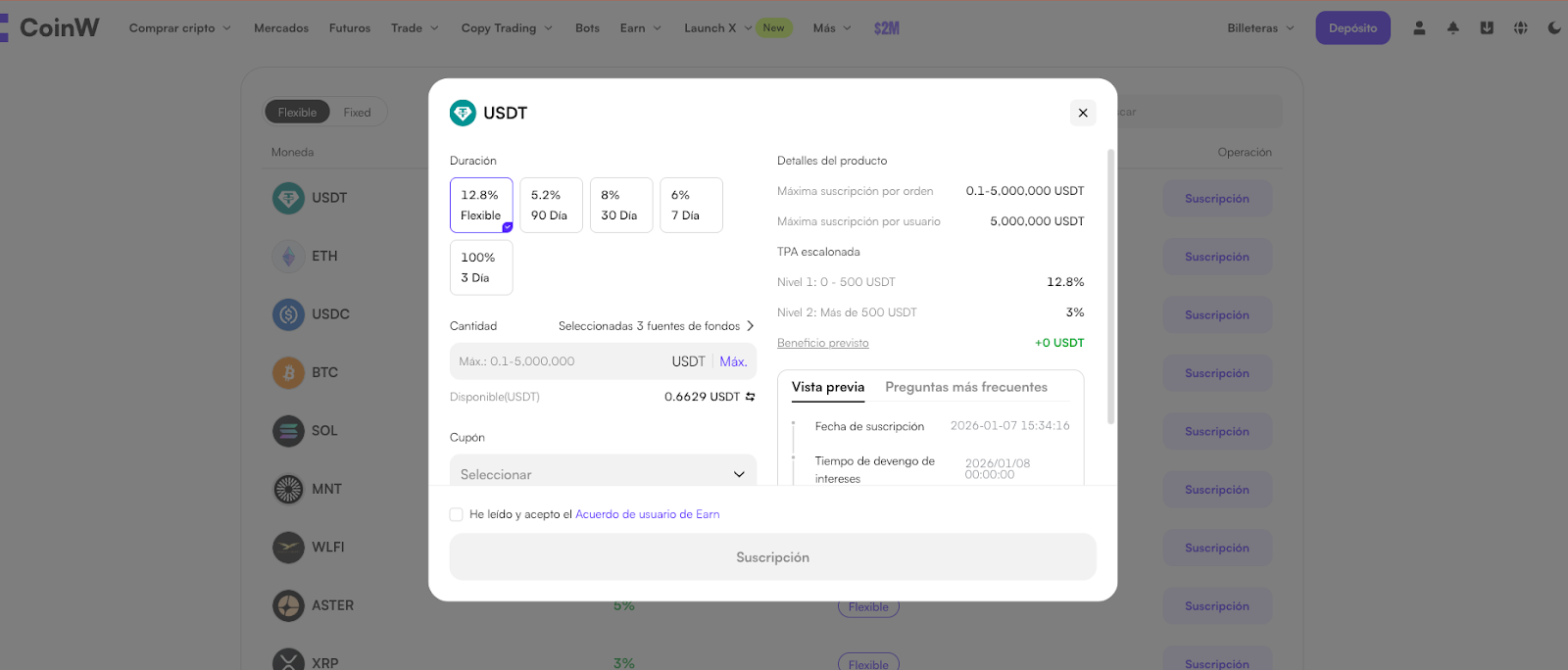Image resolution: width=1568 pixels, height=670 pixels.
Task: Select the 12.8% Flexible duration option
Action: click(481, 205)
